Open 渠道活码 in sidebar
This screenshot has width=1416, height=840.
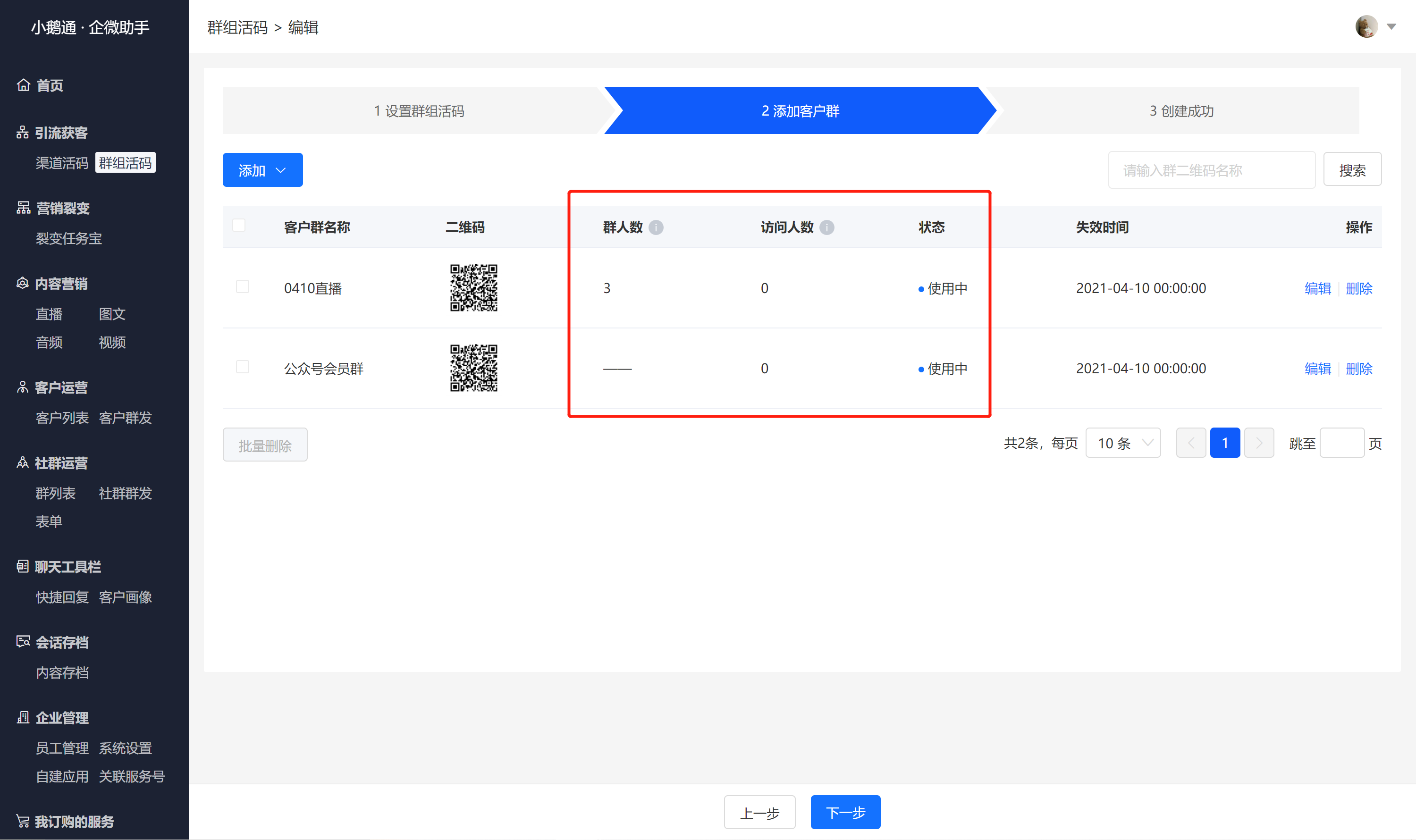coord(62,163)
